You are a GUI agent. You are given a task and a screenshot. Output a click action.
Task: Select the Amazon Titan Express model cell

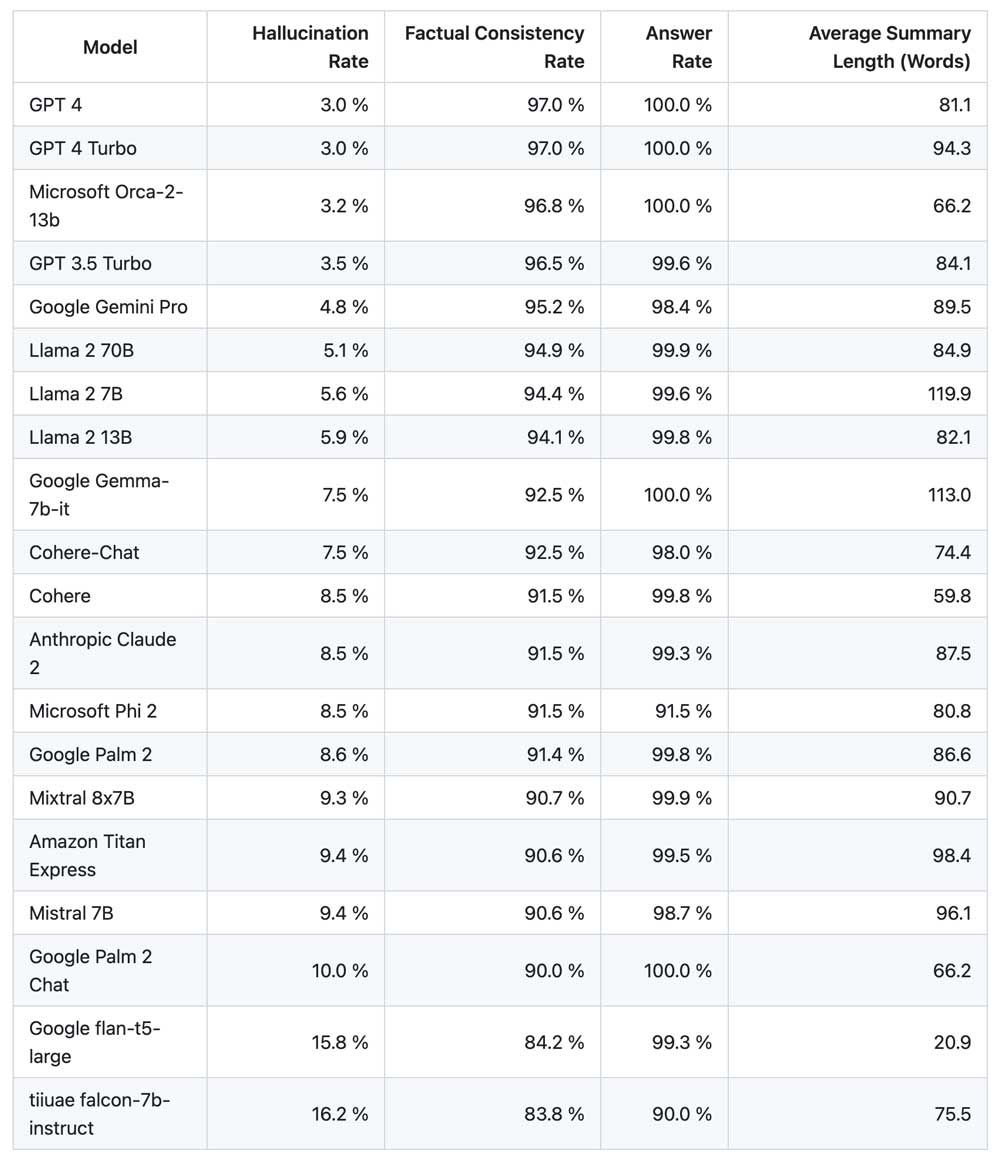point(87,855)
